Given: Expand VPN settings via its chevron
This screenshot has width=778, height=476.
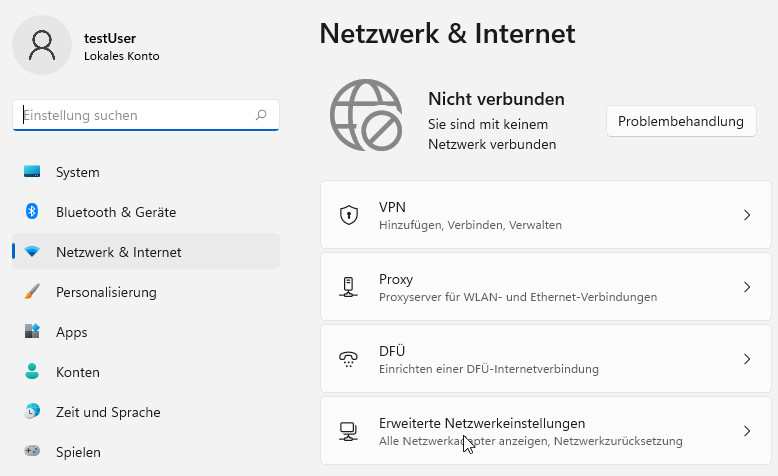Looking at the screenshot, I should (x=746, y=215).
